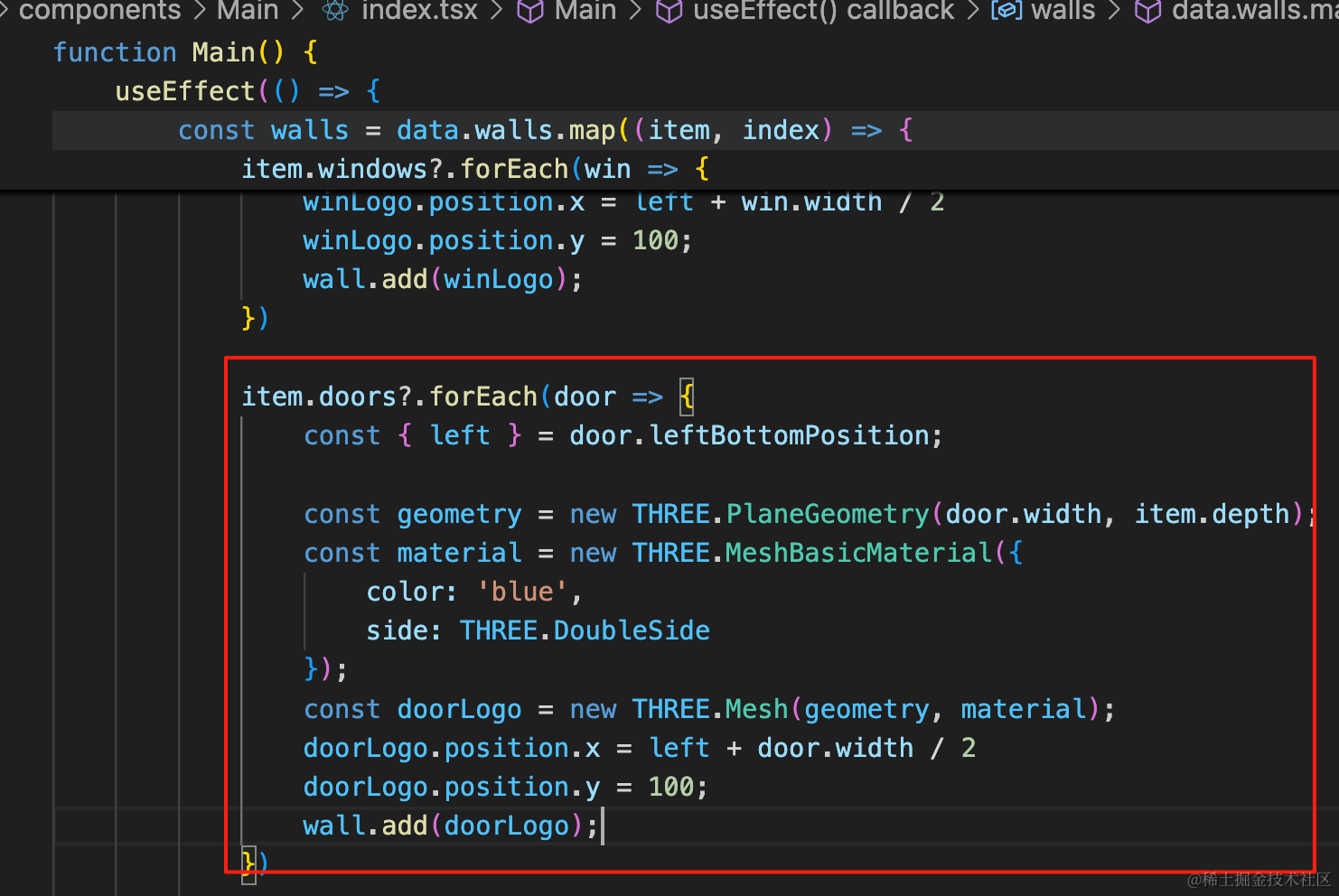Click the chevron after useEffect() callback
The image size is (1339, 896).
(x=973, y=11)
